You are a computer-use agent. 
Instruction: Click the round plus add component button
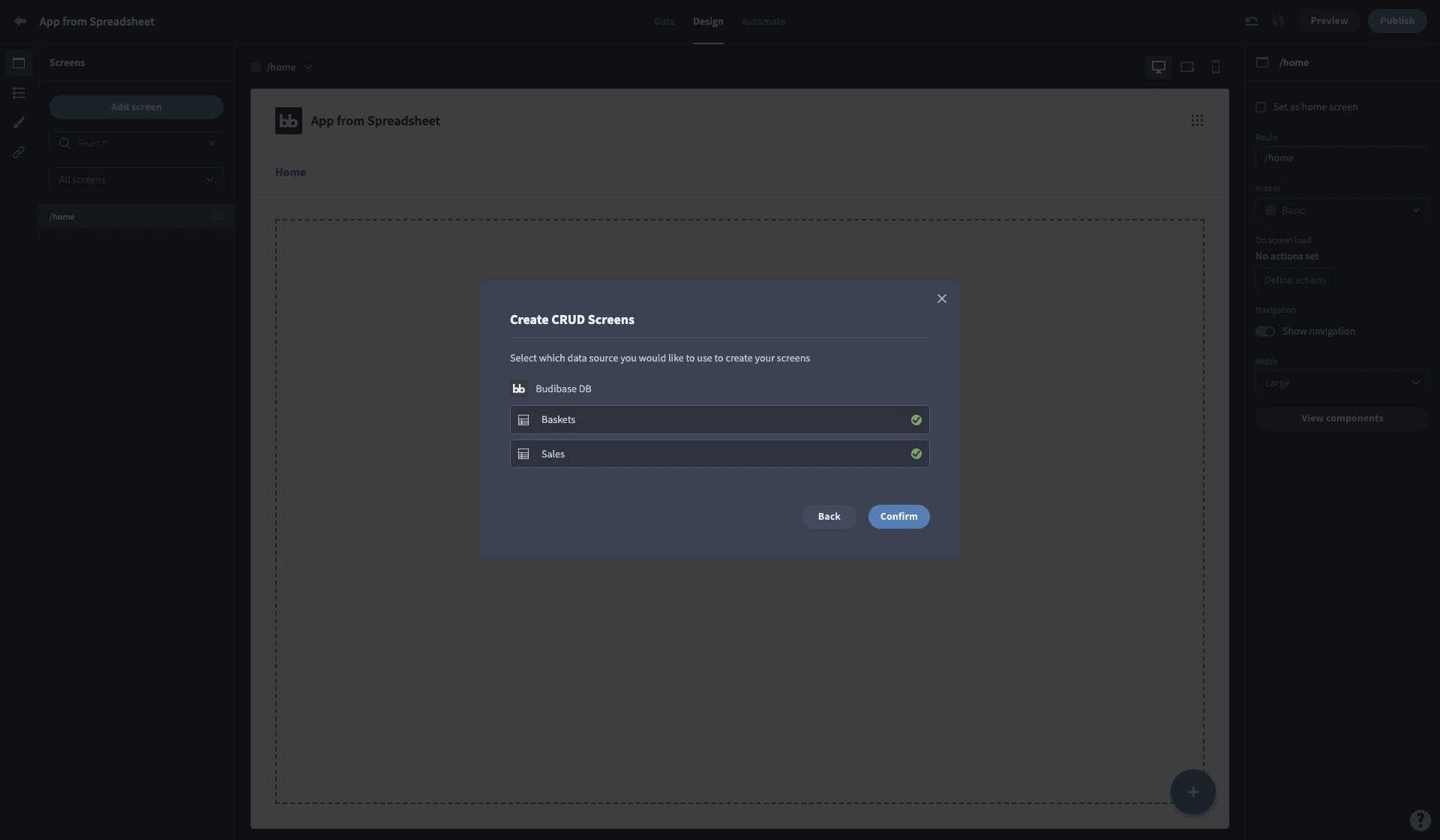(x=1192, y=792)
